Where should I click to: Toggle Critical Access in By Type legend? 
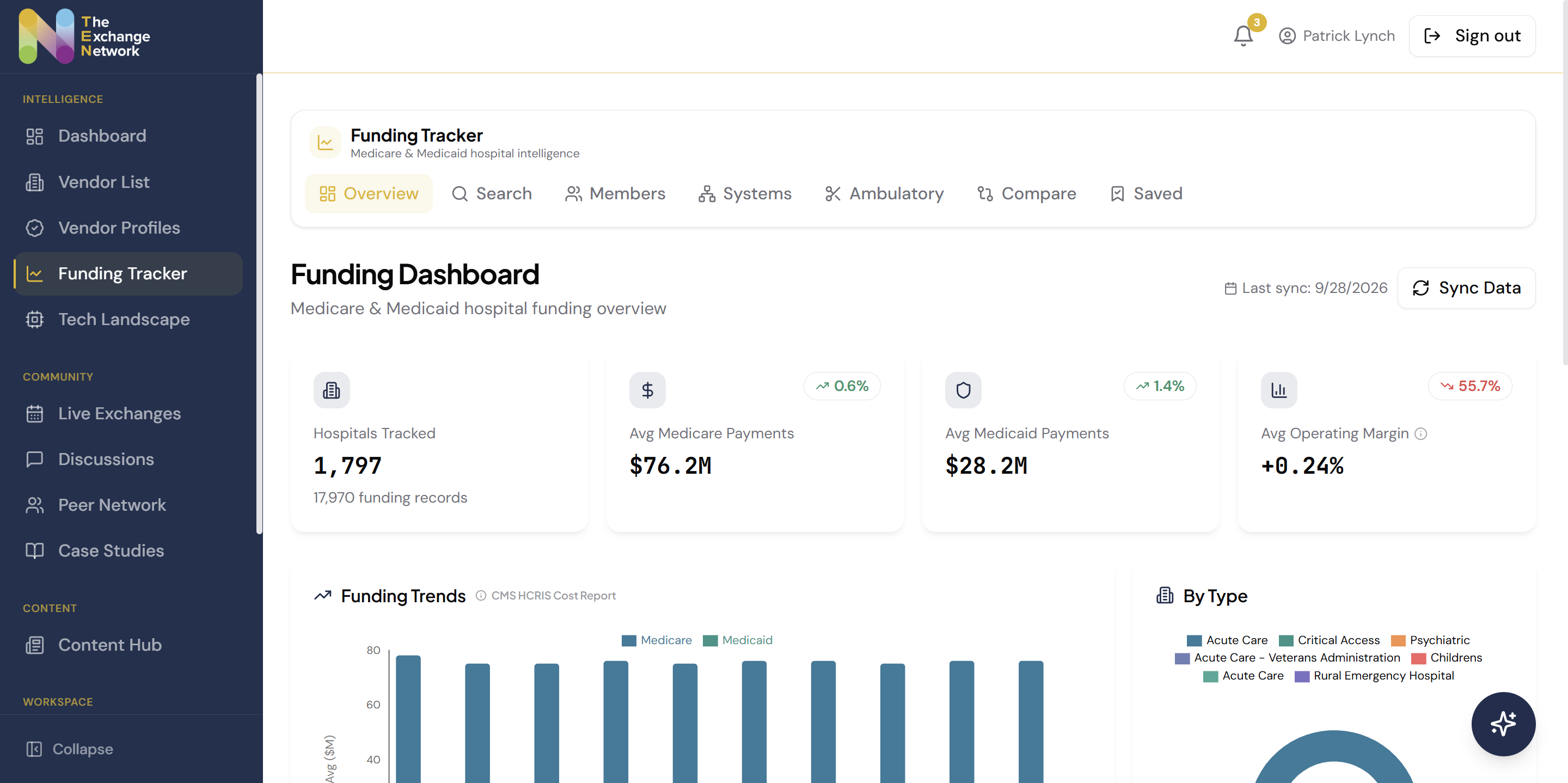click(x=1329, y=640)
